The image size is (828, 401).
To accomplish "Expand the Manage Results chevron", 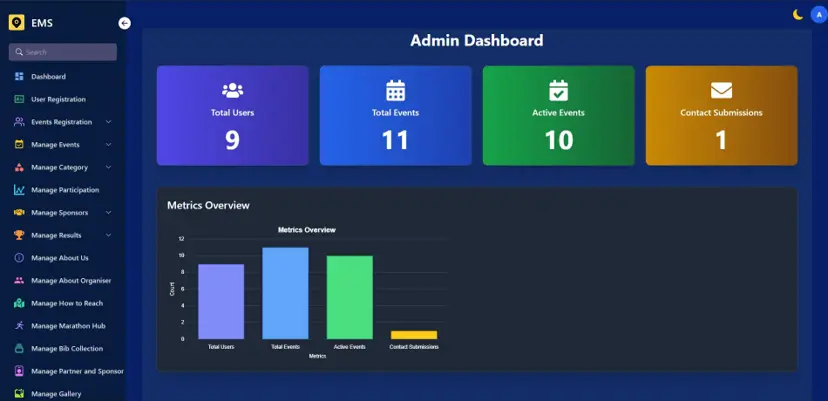I will point(108,235).
